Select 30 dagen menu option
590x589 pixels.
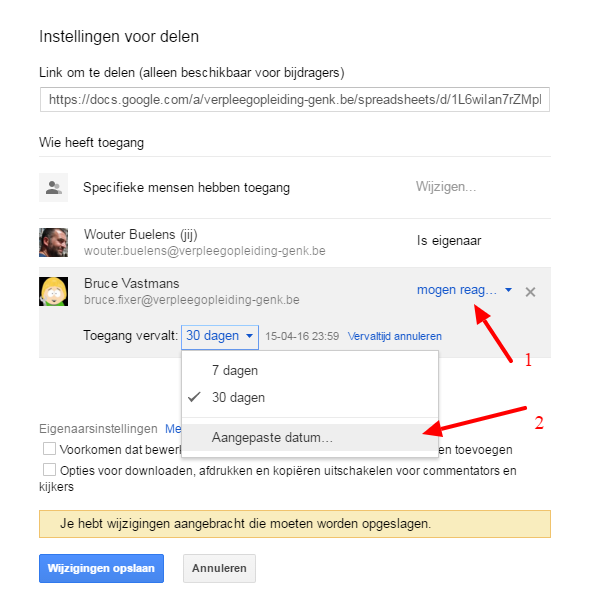tap(310, 398)
